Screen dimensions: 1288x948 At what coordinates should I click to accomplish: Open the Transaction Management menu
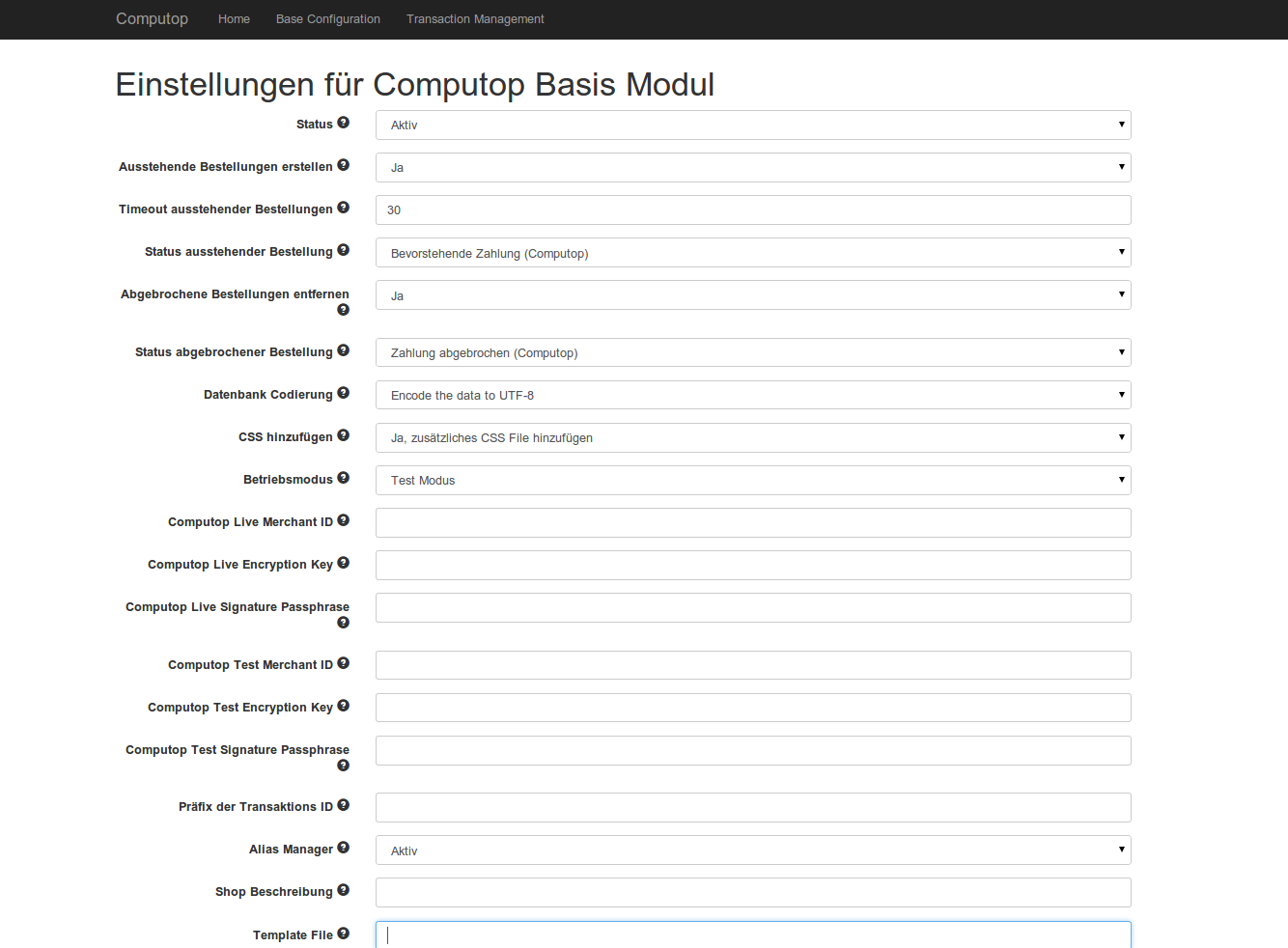click(475, 19)
